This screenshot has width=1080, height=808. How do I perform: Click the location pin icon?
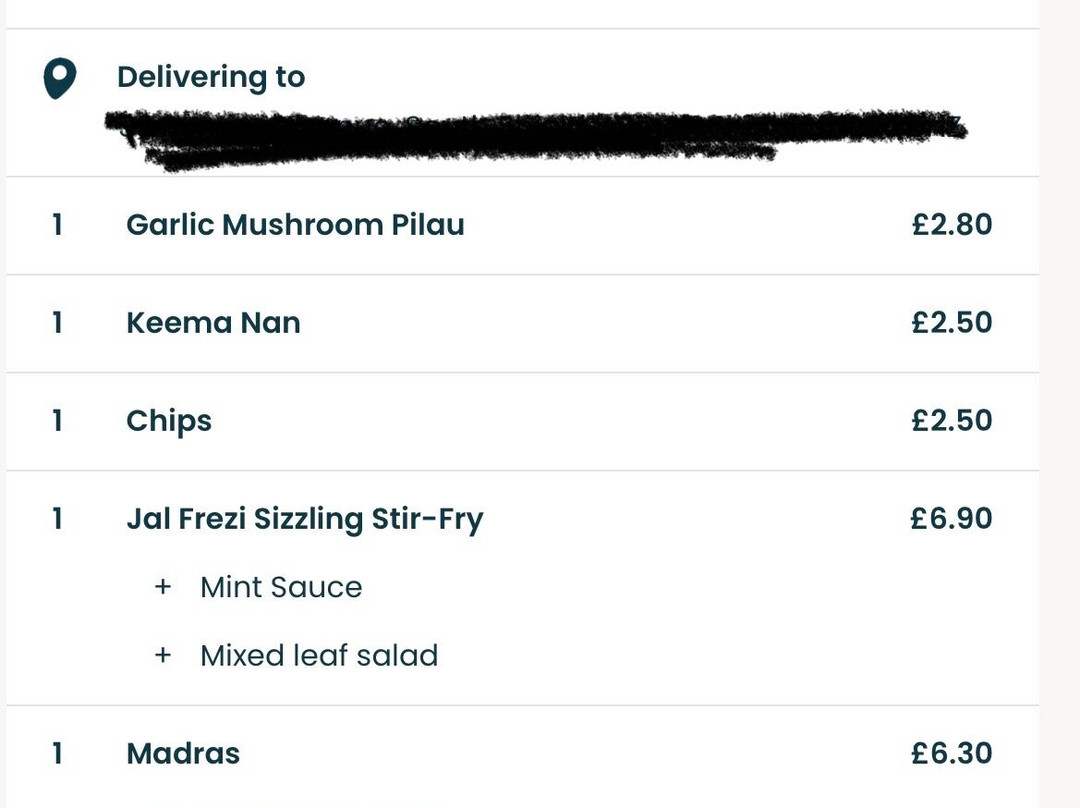click(x=60, y=78)
